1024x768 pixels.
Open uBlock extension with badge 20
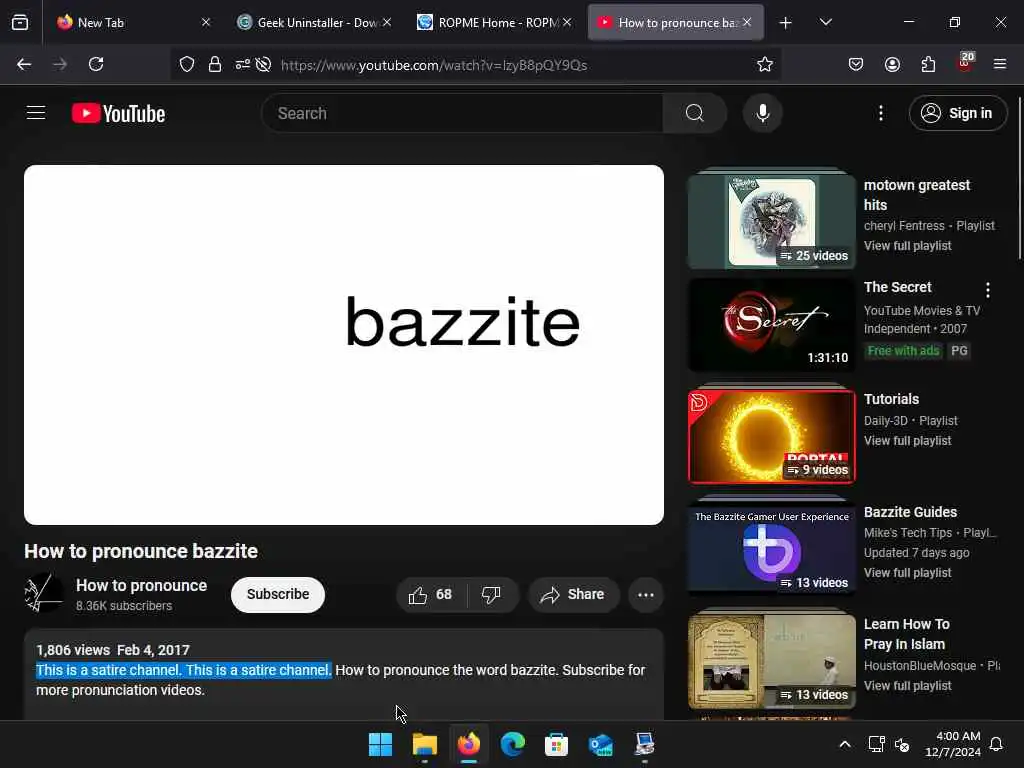point(965,63)
